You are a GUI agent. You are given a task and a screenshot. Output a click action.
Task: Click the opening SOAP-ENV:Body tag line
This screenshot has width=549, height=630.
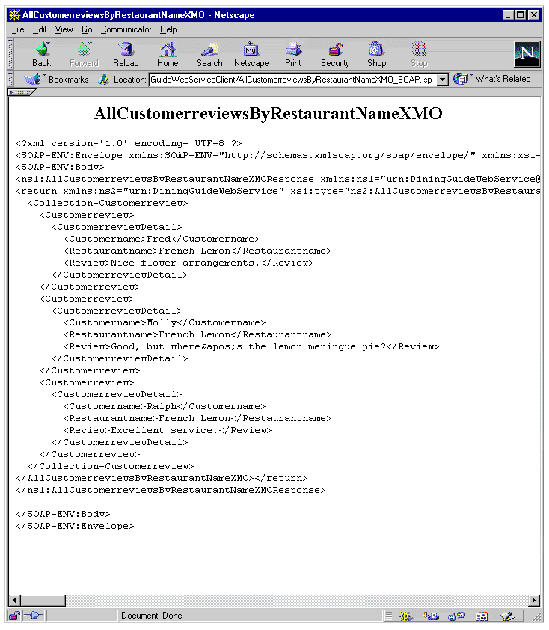[60, 167]
